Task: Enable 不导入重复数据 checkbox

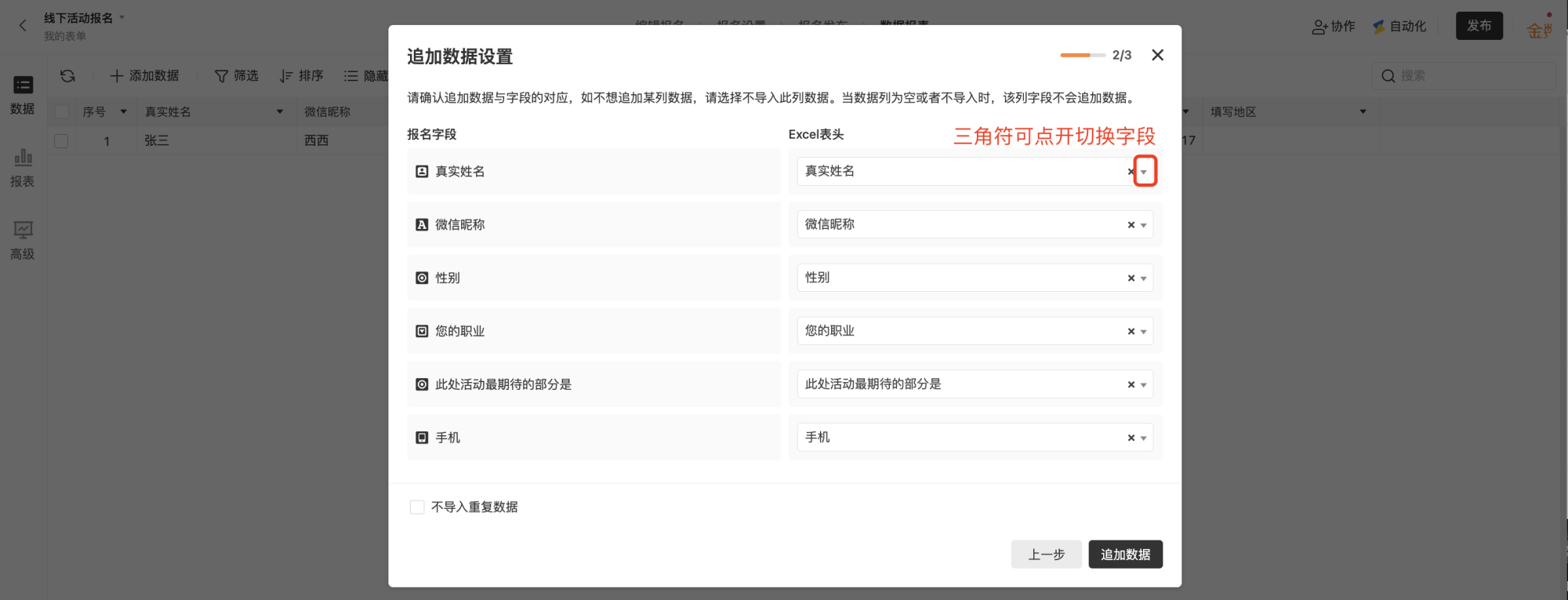Action: click(x=417, y=507)
